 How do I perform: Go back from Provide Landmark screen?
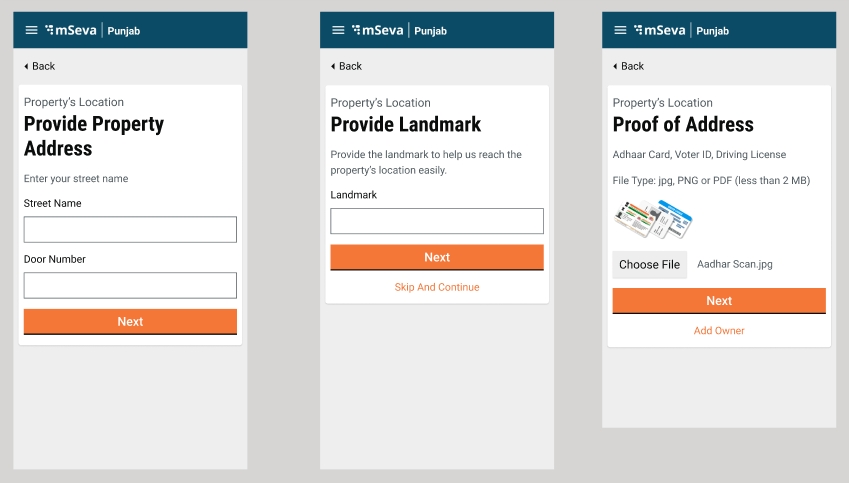pos(347,66)
